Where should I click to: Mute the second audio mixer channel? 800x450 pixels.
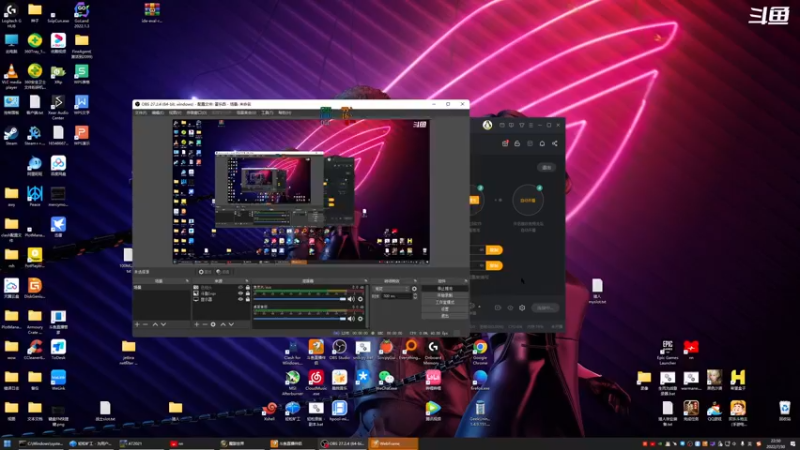(x=351, y=319)
